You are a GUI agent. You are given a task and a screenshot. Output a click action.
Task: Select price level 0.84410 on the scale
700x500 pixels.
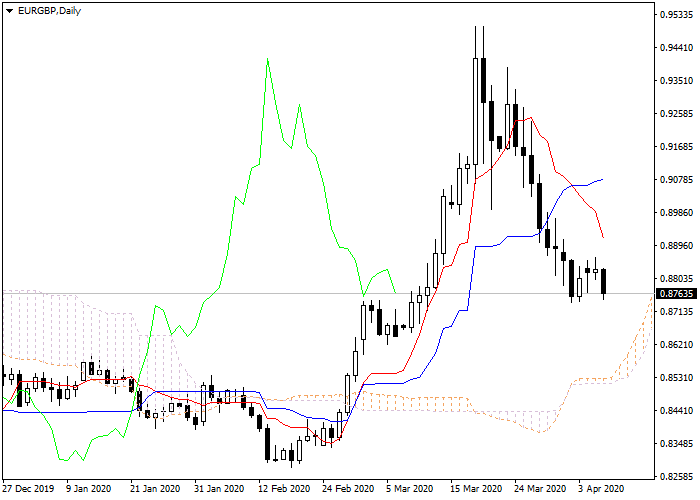coord(676,411)
